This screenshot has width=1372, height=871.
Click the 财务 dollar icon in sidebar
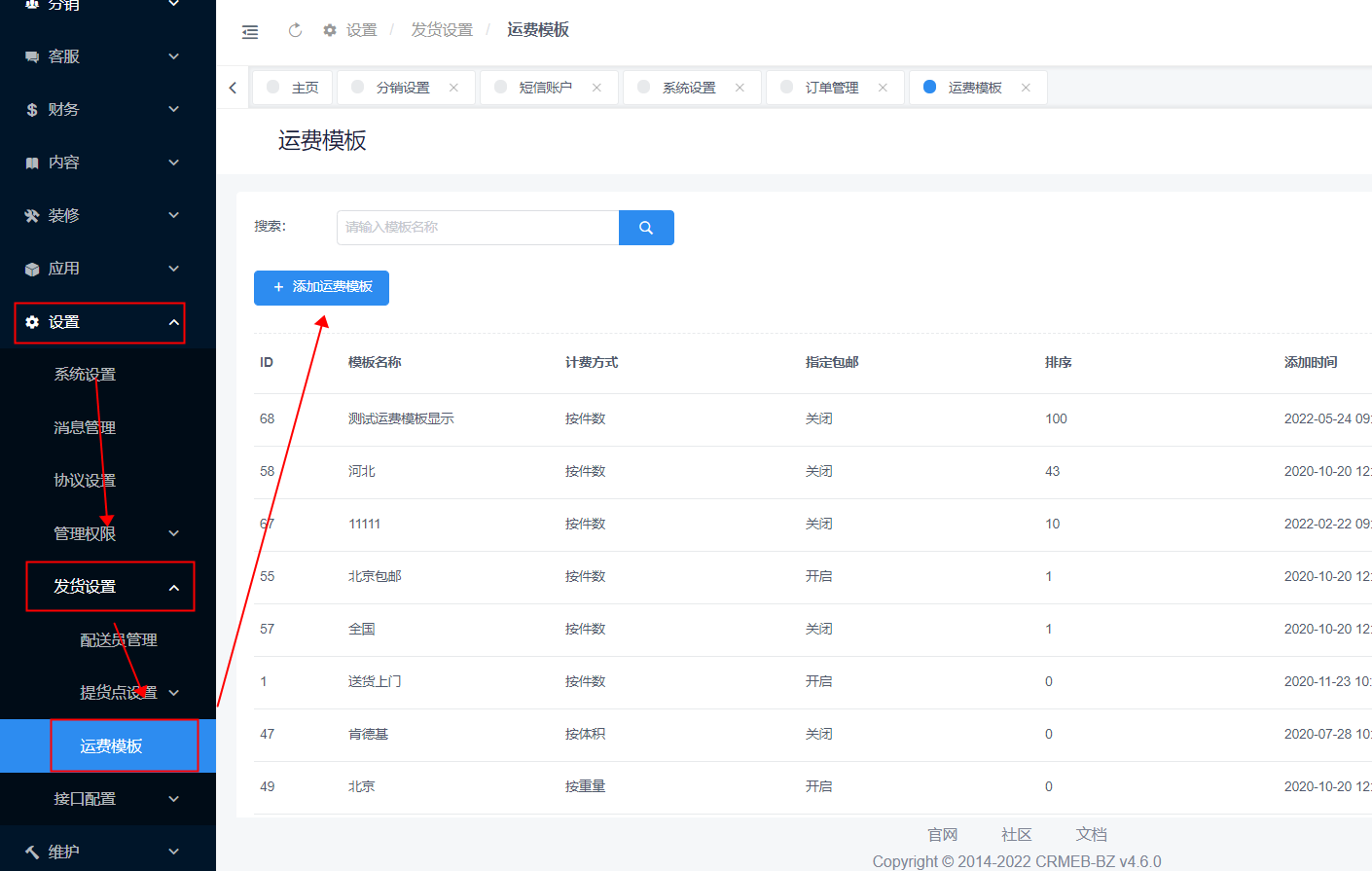32,110
